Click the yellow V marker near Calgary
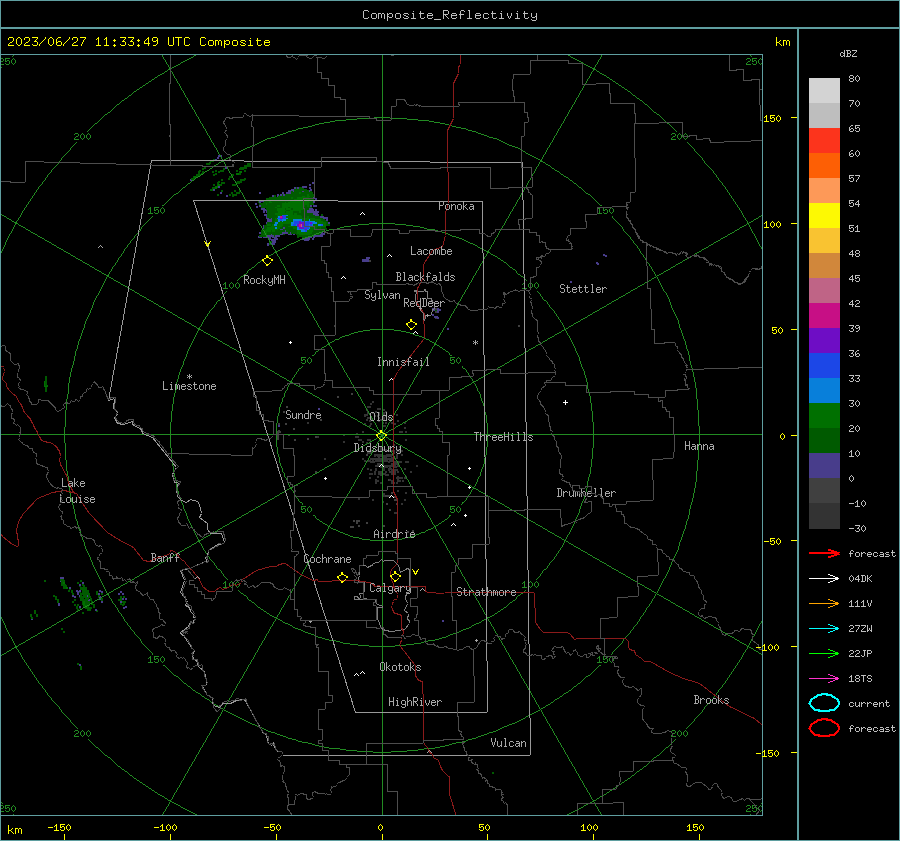The width and height of the screenshot is (900, 841). coord(416,572)
